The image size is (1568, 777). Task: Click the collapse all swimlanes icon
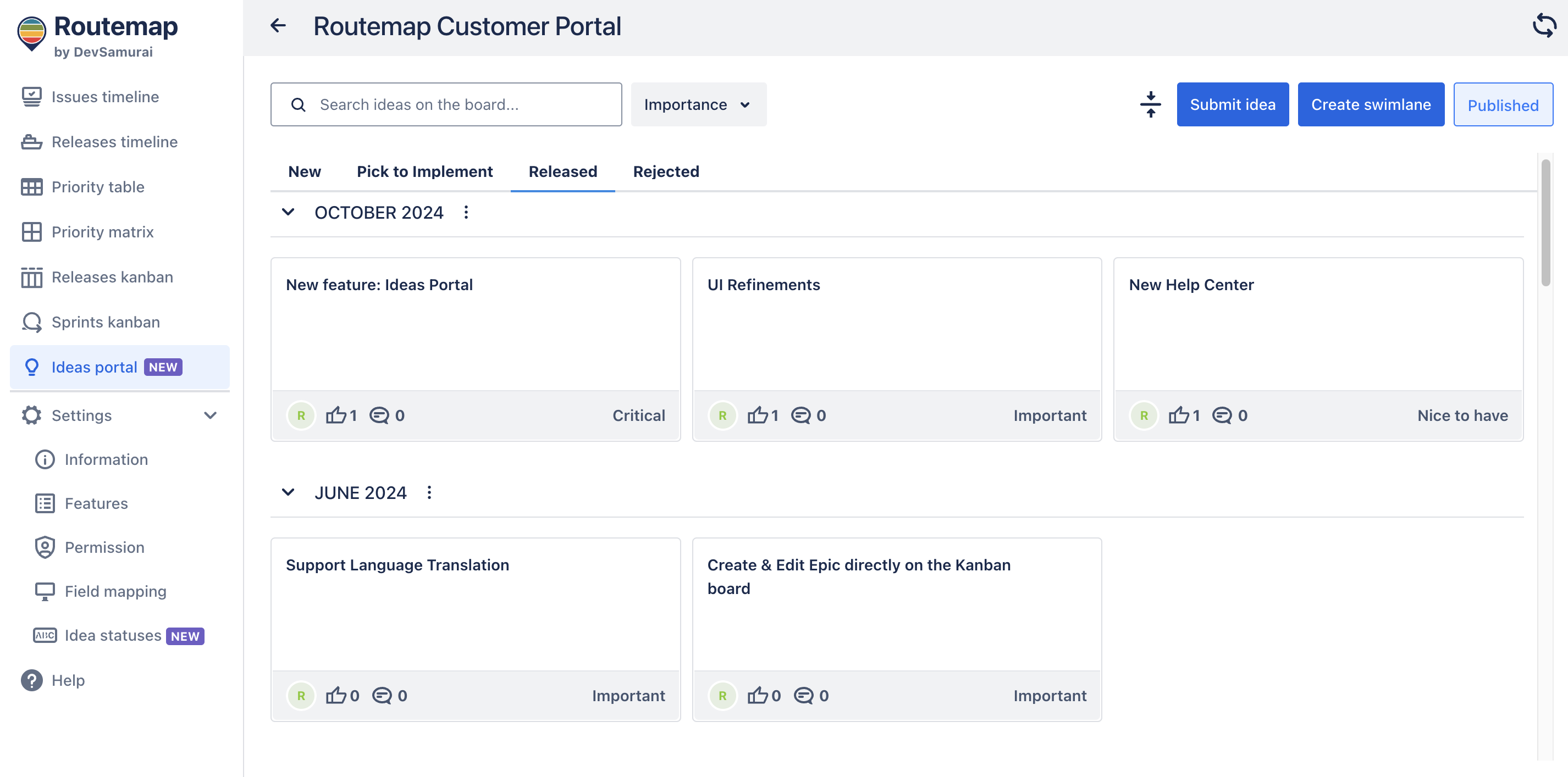click(1150, 104)
